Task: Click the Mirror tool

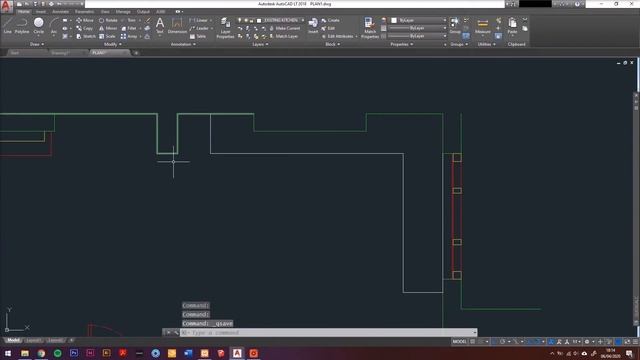Action: tap(108, 28)
